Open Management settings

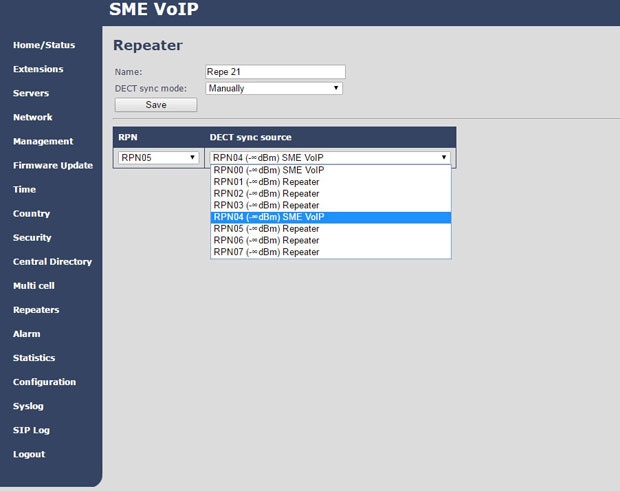pyautogui.click(x=43, y=142)
